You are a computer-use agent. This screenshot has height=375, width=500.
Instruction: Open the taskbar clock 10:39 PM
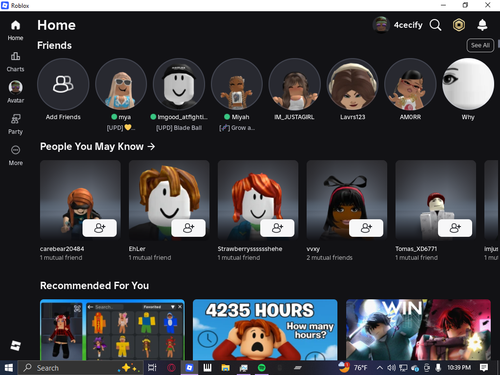459,368
